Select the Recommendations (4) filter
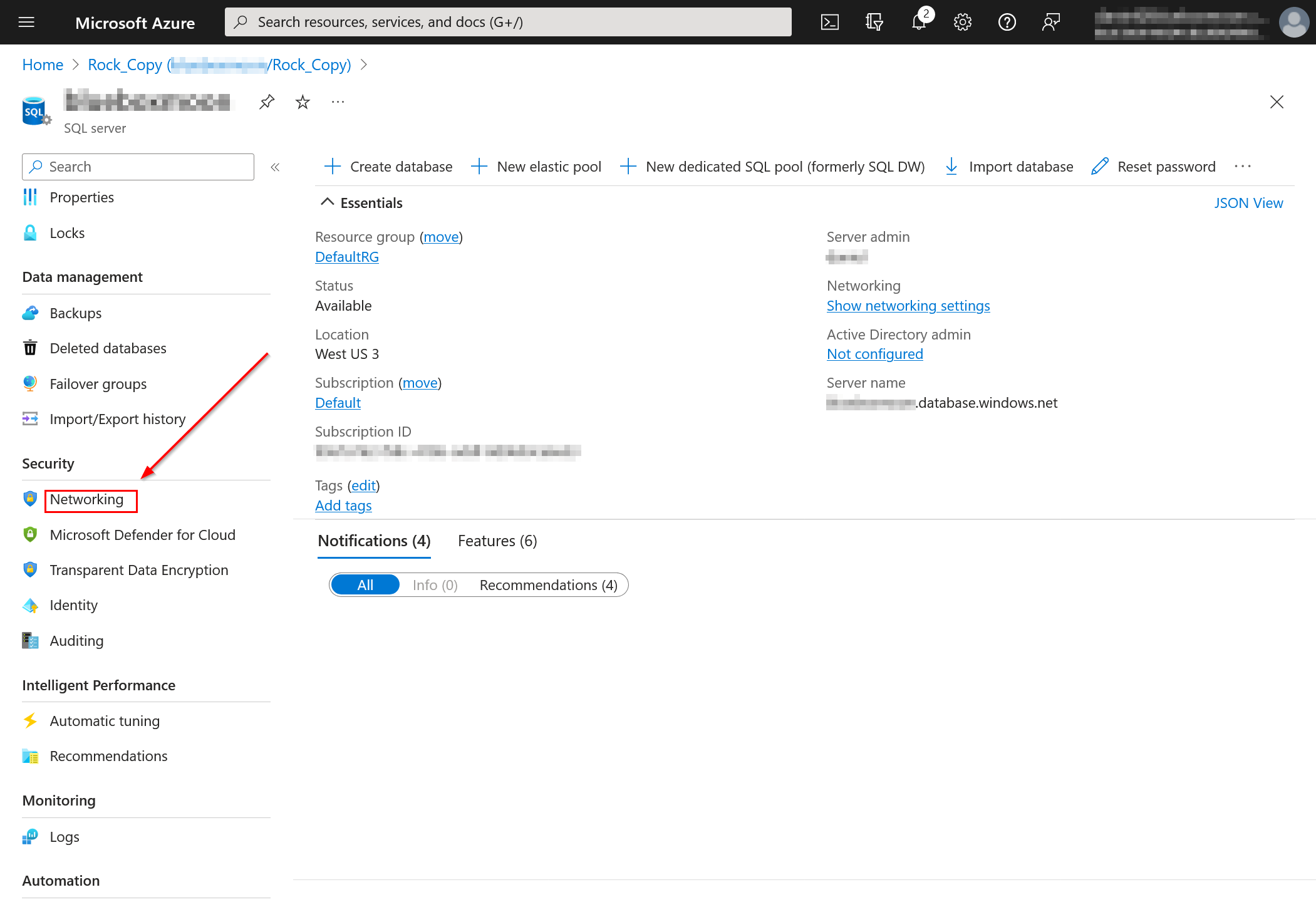 pyautogui.click(x=548, y=585)
